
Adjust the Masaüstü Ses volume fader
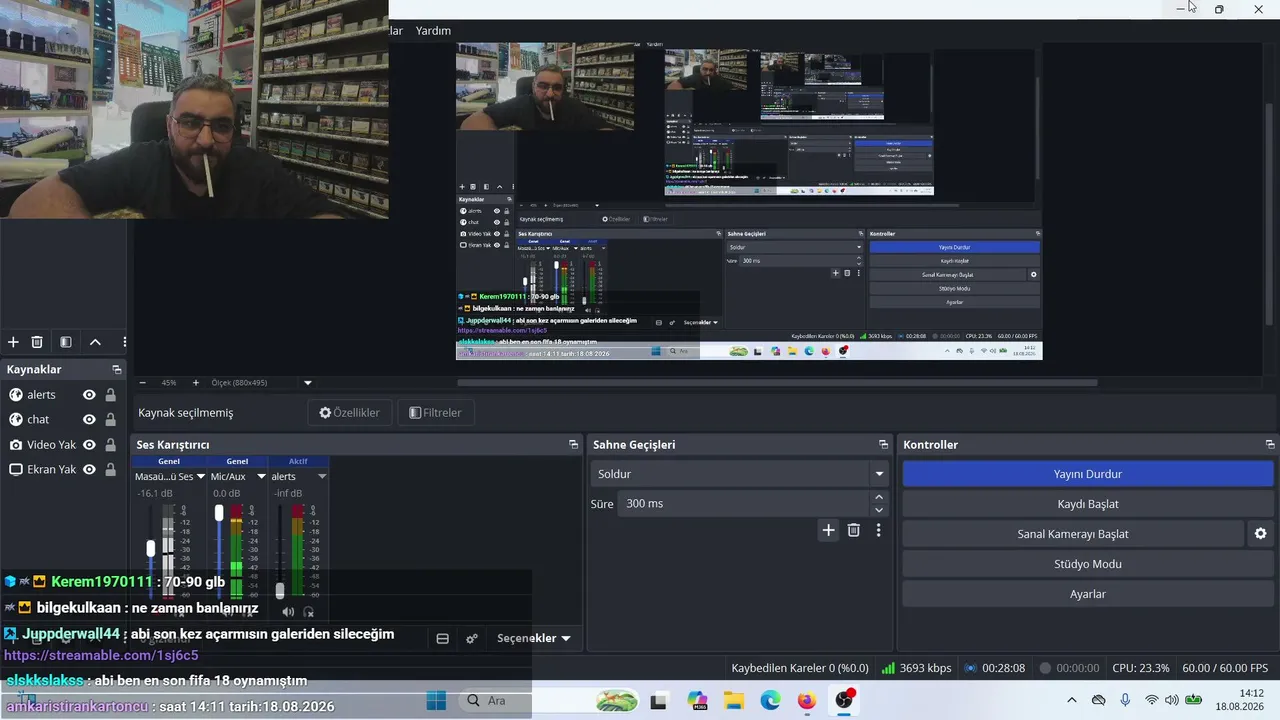(x=151, y=548)
